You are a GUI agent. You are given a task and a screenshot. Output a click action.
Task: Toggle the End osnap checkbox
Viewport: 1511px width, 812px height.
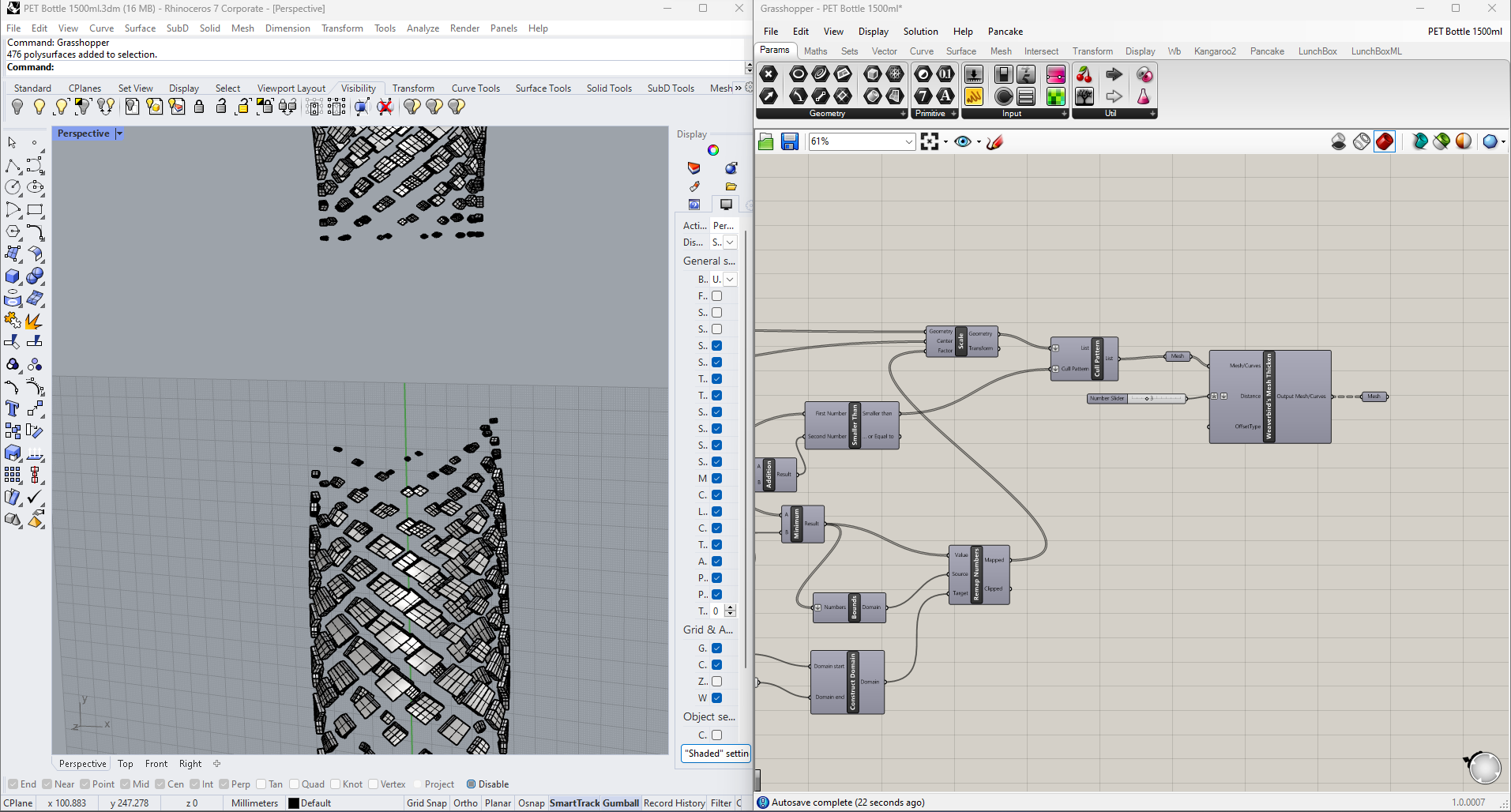[13, 784]
